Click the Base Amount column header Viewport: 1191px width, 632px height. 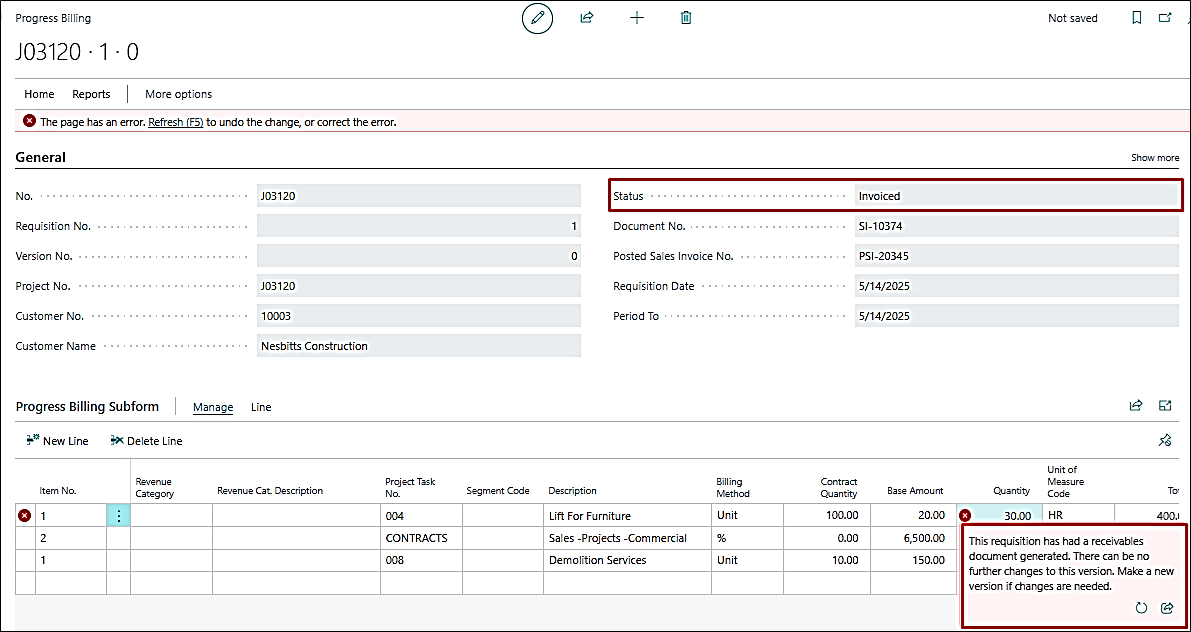pyautogui.click(x=915, y=491)
